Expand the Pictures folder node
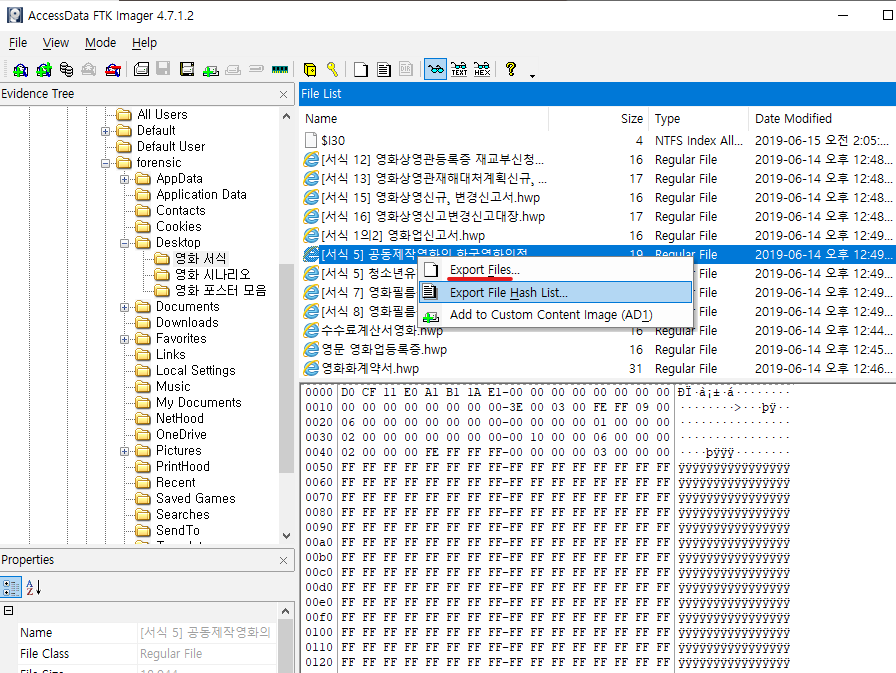The width and height of the screenshot is (896, 673). click(x=124, y=451)
